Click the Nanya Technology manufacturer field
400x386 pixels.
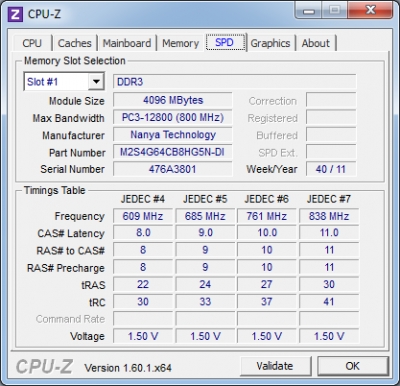tap(173, 135)
